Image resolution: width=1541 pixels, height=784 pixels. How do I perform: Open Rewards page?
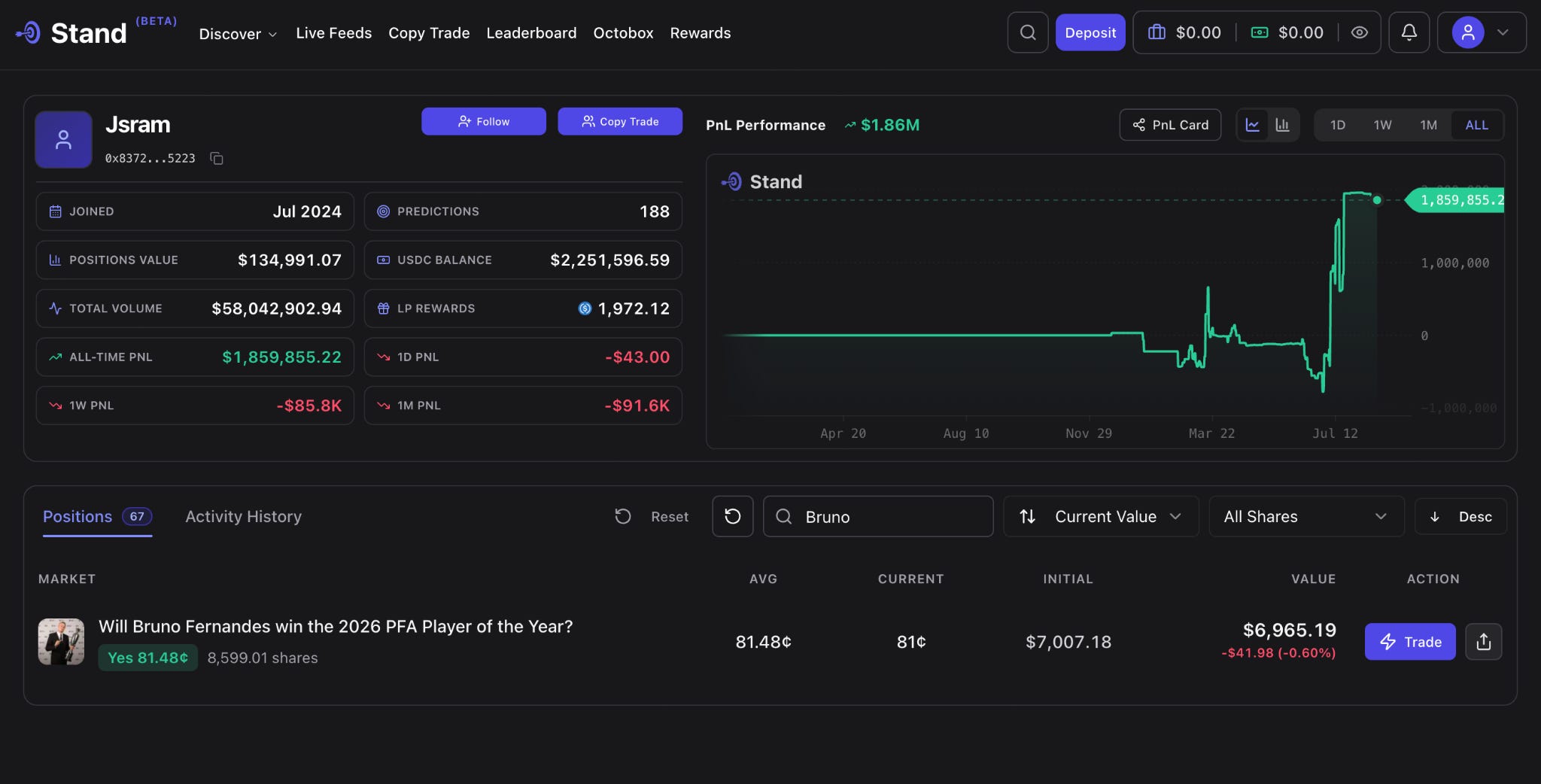point(701,33)
